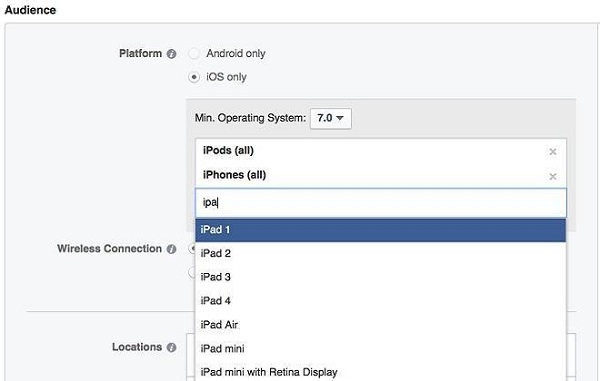600x381 pixels.
Task: Click the iPhones (all) selected device text
Action: click(235, 175)
